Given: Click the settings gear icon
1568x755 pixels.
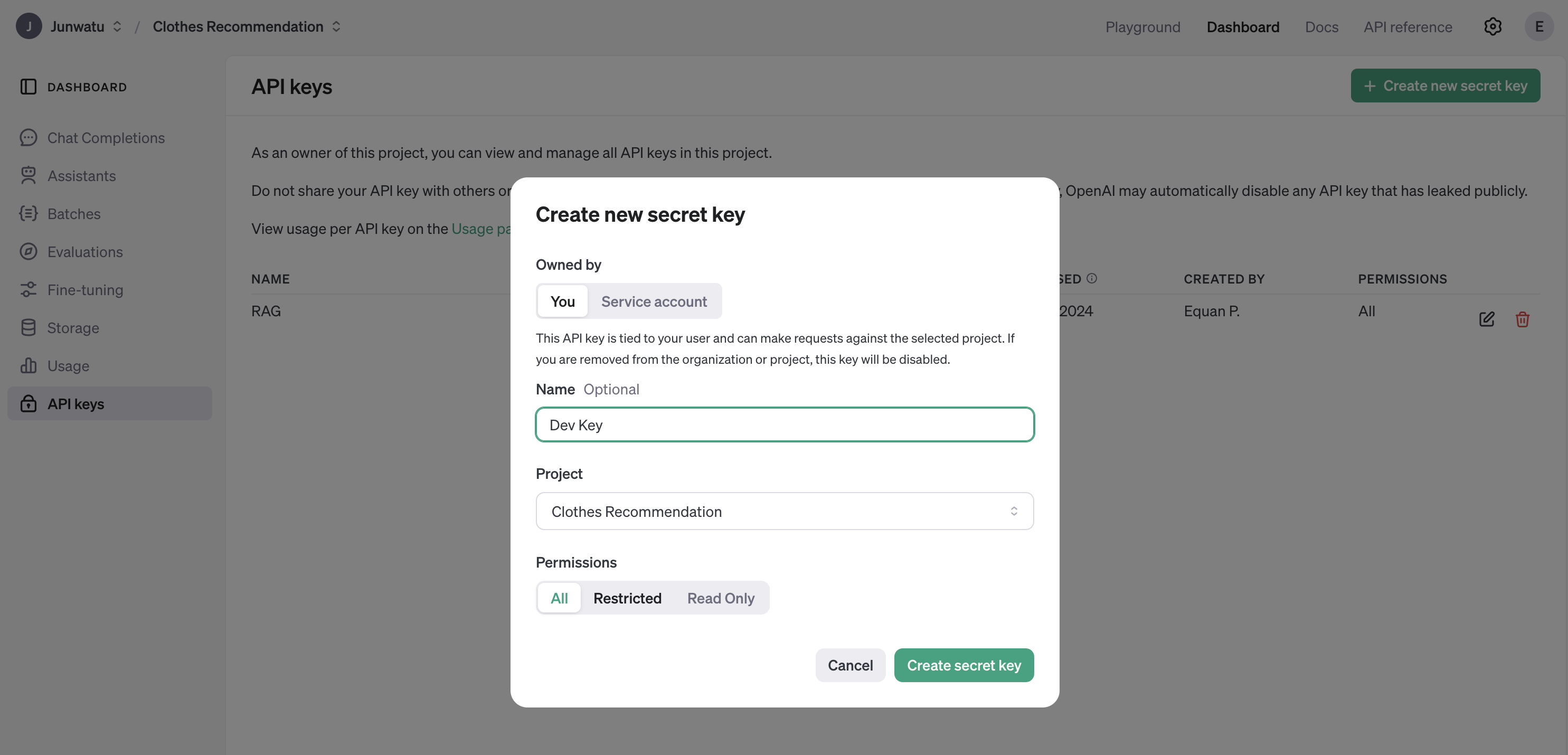Looking at the screenshot, I should coord(1493,27).
